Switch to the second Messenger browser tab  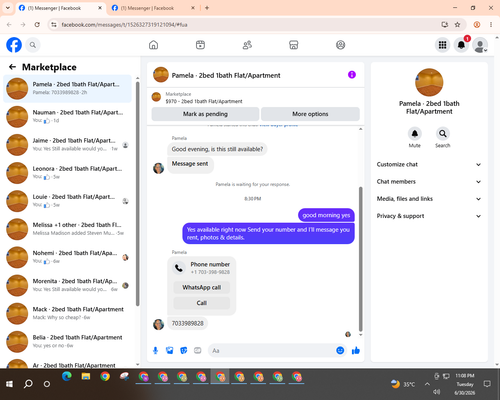coord(150,8)
